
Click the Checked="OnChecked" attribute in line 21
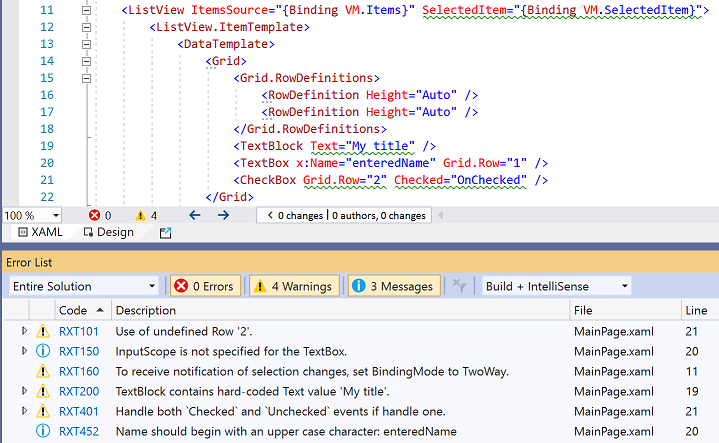[x=460, y=180]
